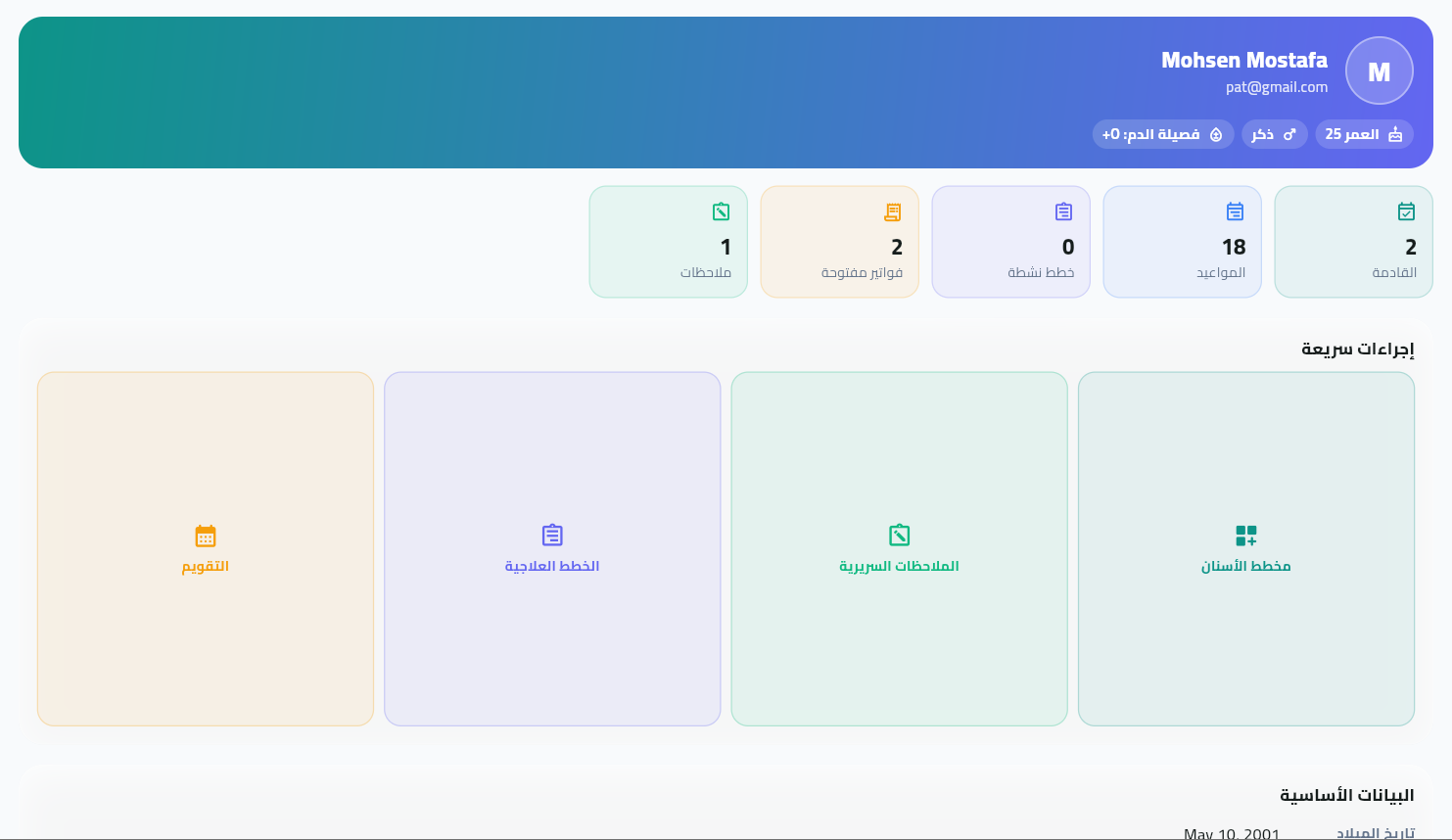Screen dimensions: 1452x840
Task: Click the male gender symbol icon
Action: click(1289, 134)
